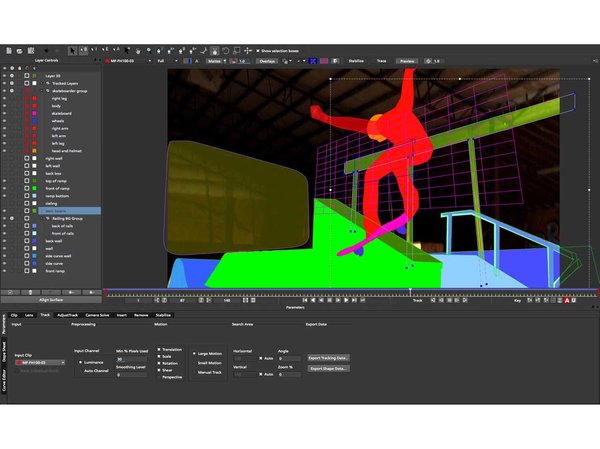Screen dimensions: 600x449
Task: Open the Input Clip dropdown
Action: (x=35, y=362)
